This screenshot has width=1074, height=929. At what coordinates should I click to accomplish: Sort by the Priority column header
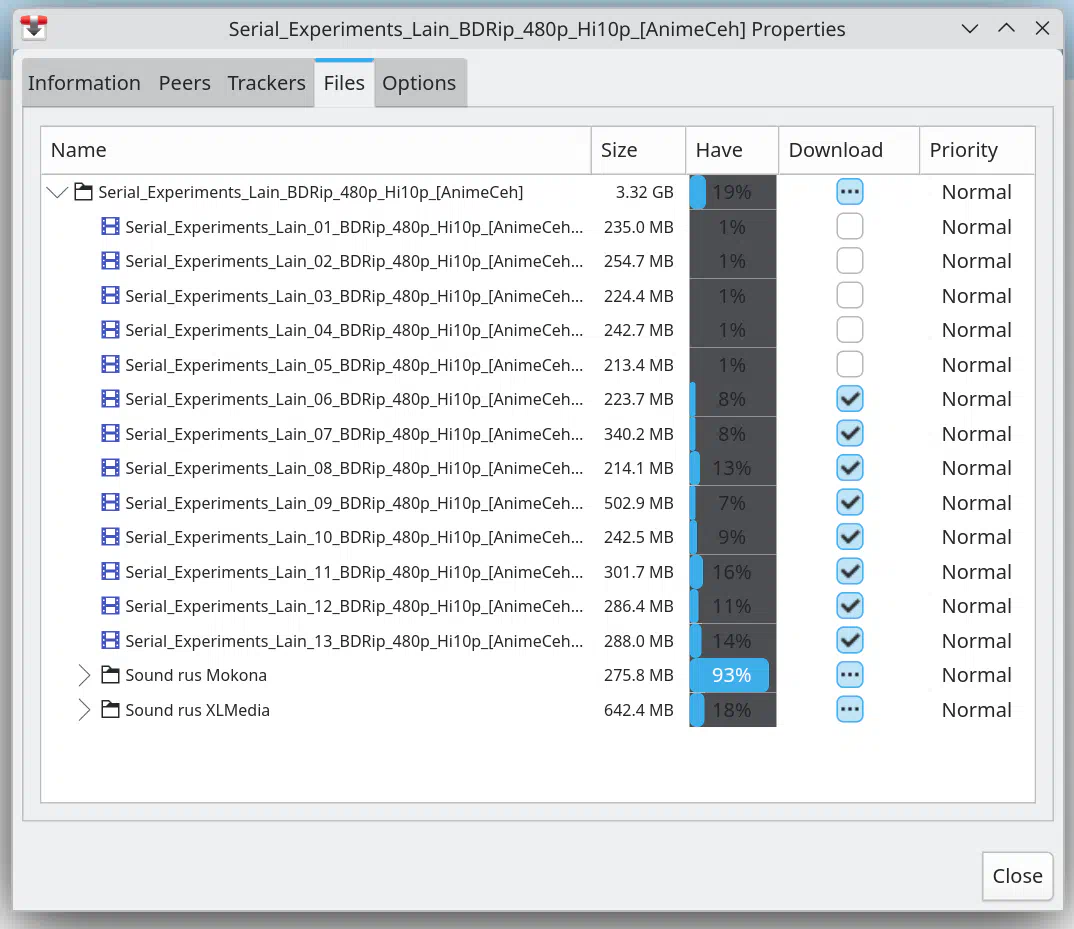point(977,150)
